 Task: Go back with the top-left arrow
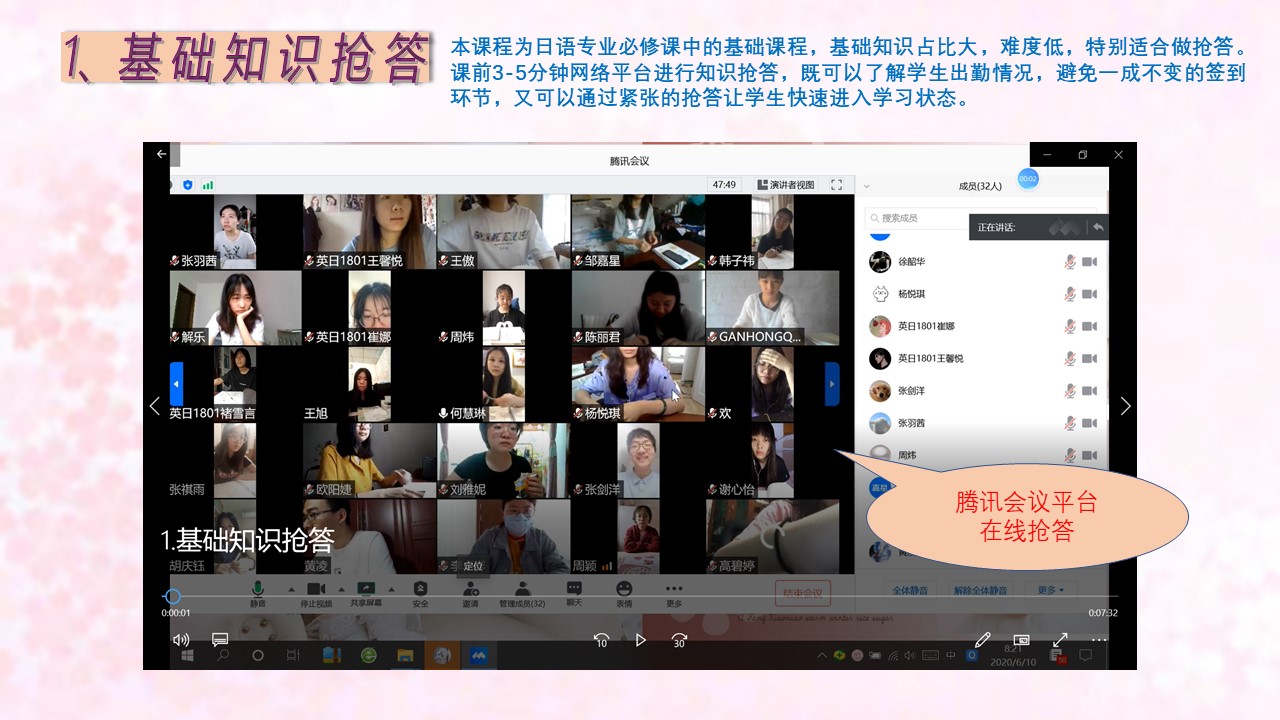click(x=162, y=154)
